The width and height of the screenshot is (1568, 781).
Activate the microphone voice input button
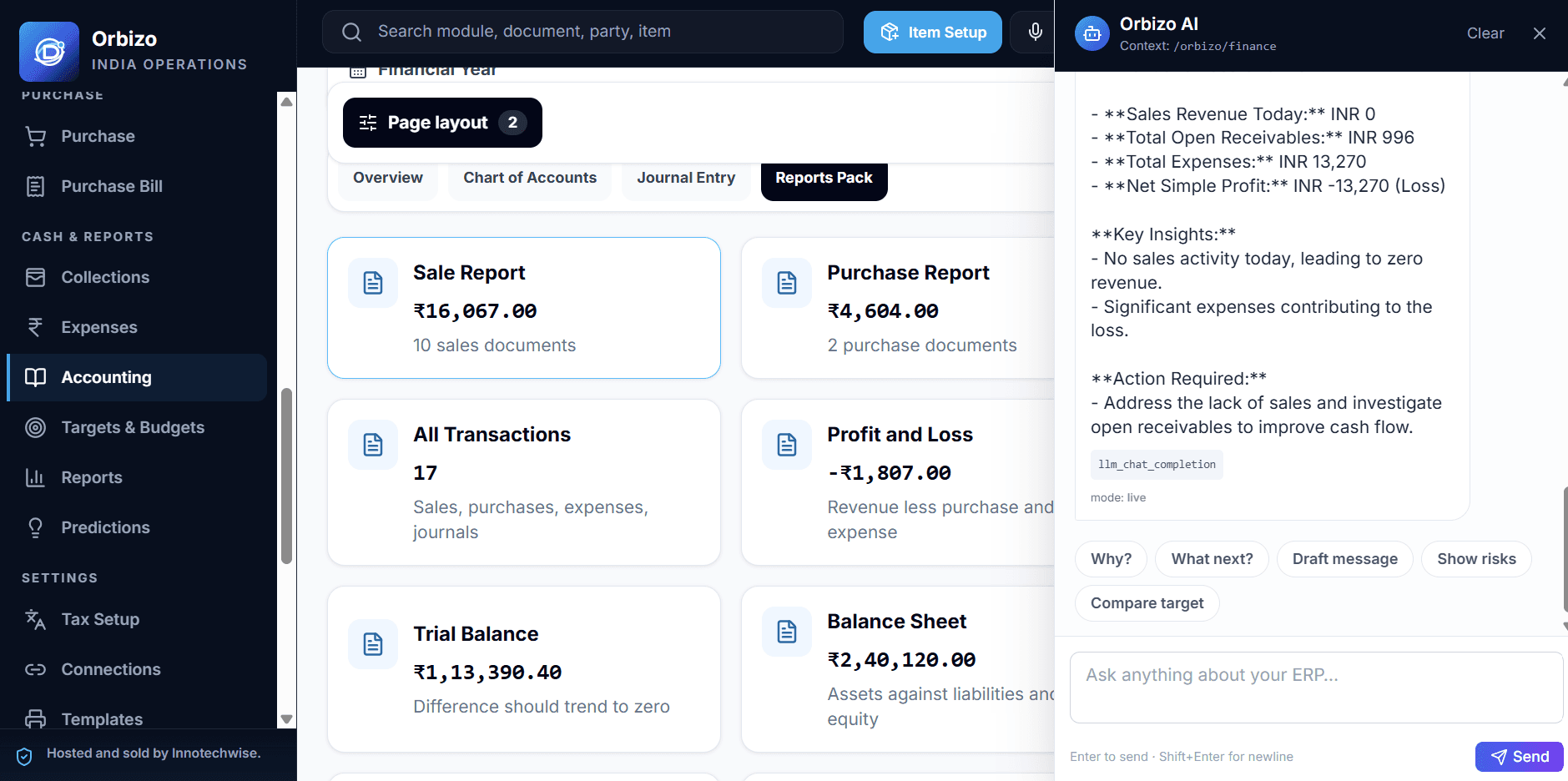[x=1035, y=32]
